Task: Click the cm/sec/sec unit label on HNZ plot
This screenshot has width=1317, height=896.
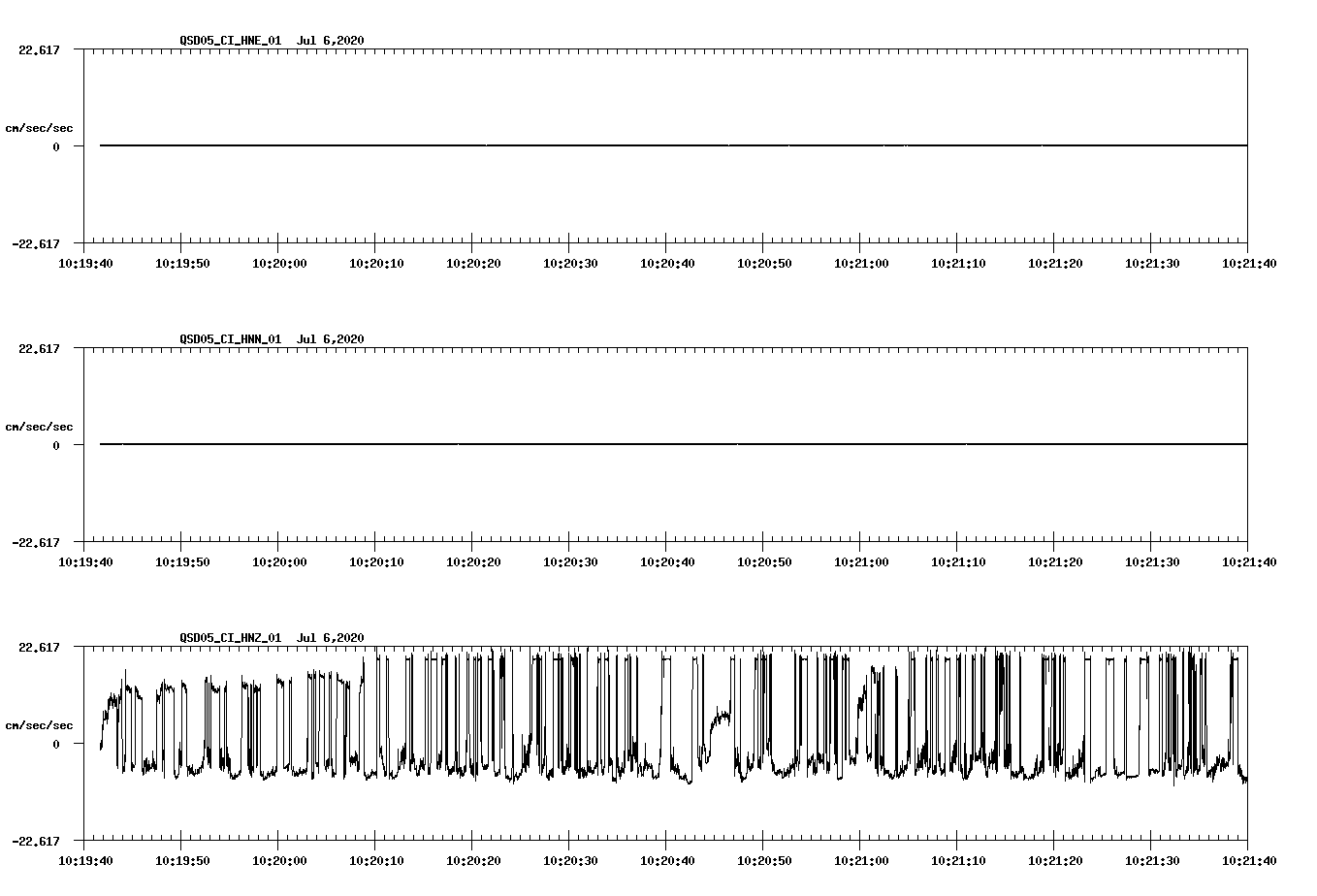Action: coord(39,725)
